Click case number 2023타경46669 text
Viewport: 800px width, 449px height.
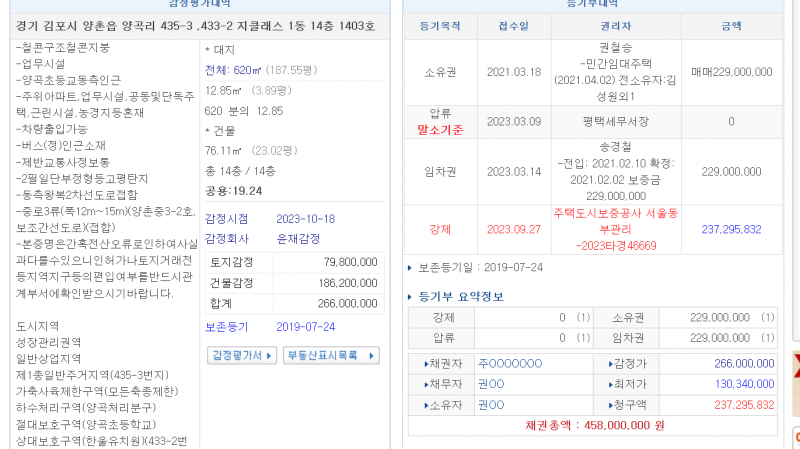[617, 244]
